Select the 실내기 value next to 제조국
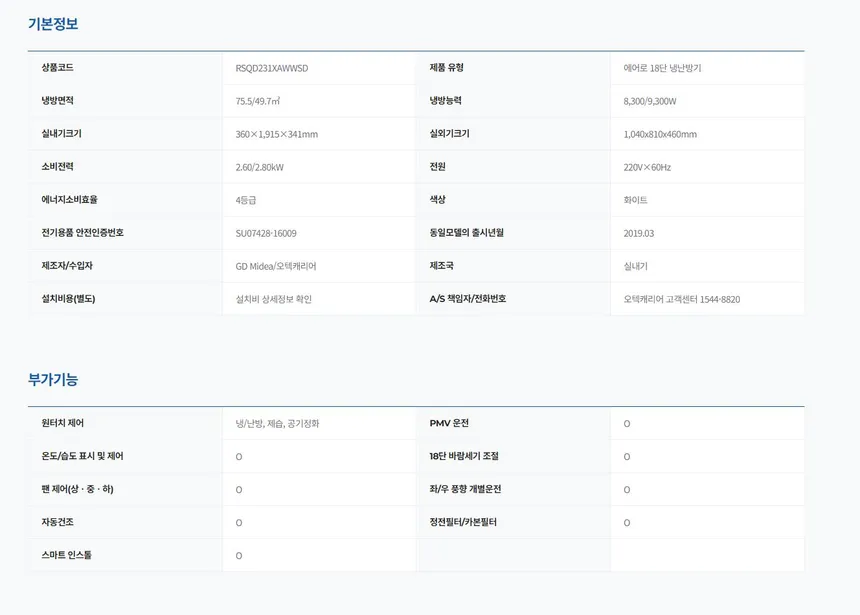 (635, 266)
